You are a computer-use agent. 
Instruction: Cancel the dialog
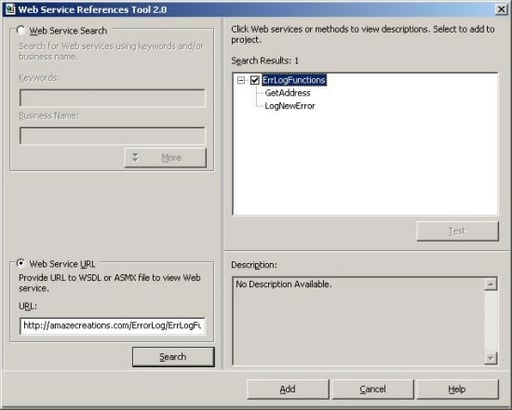(x=373, y=389)
